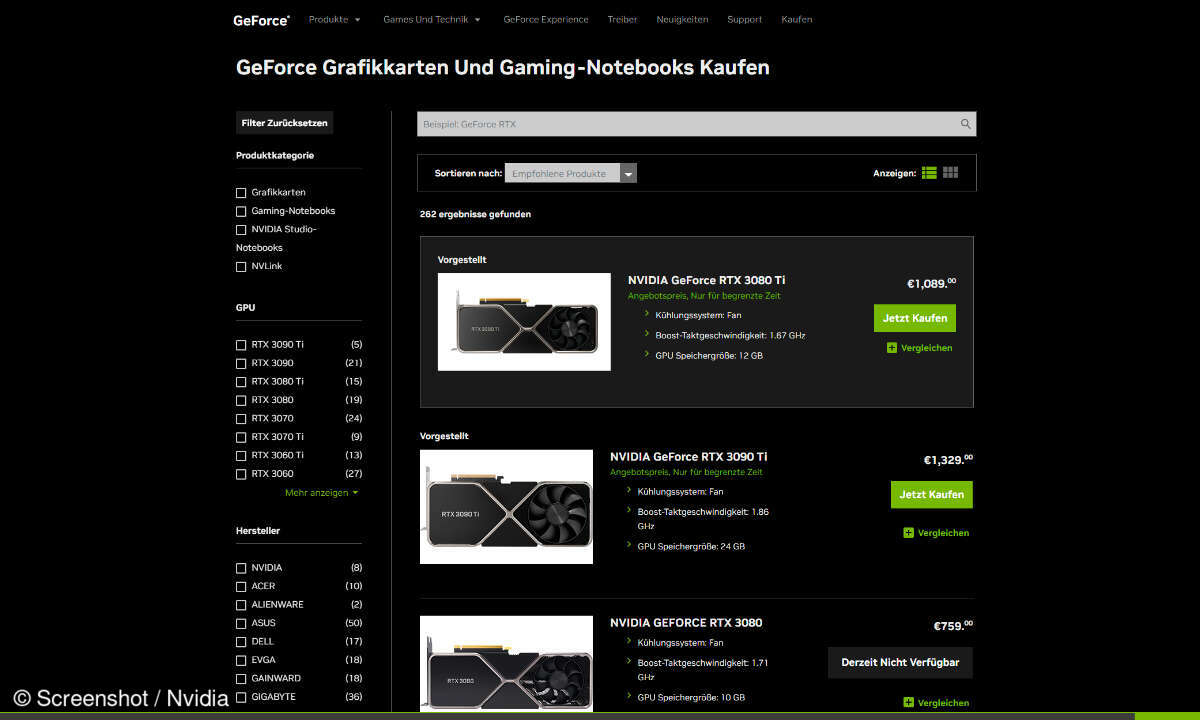
Task: Click the search magnifier icon
Action: coord(966,124)
